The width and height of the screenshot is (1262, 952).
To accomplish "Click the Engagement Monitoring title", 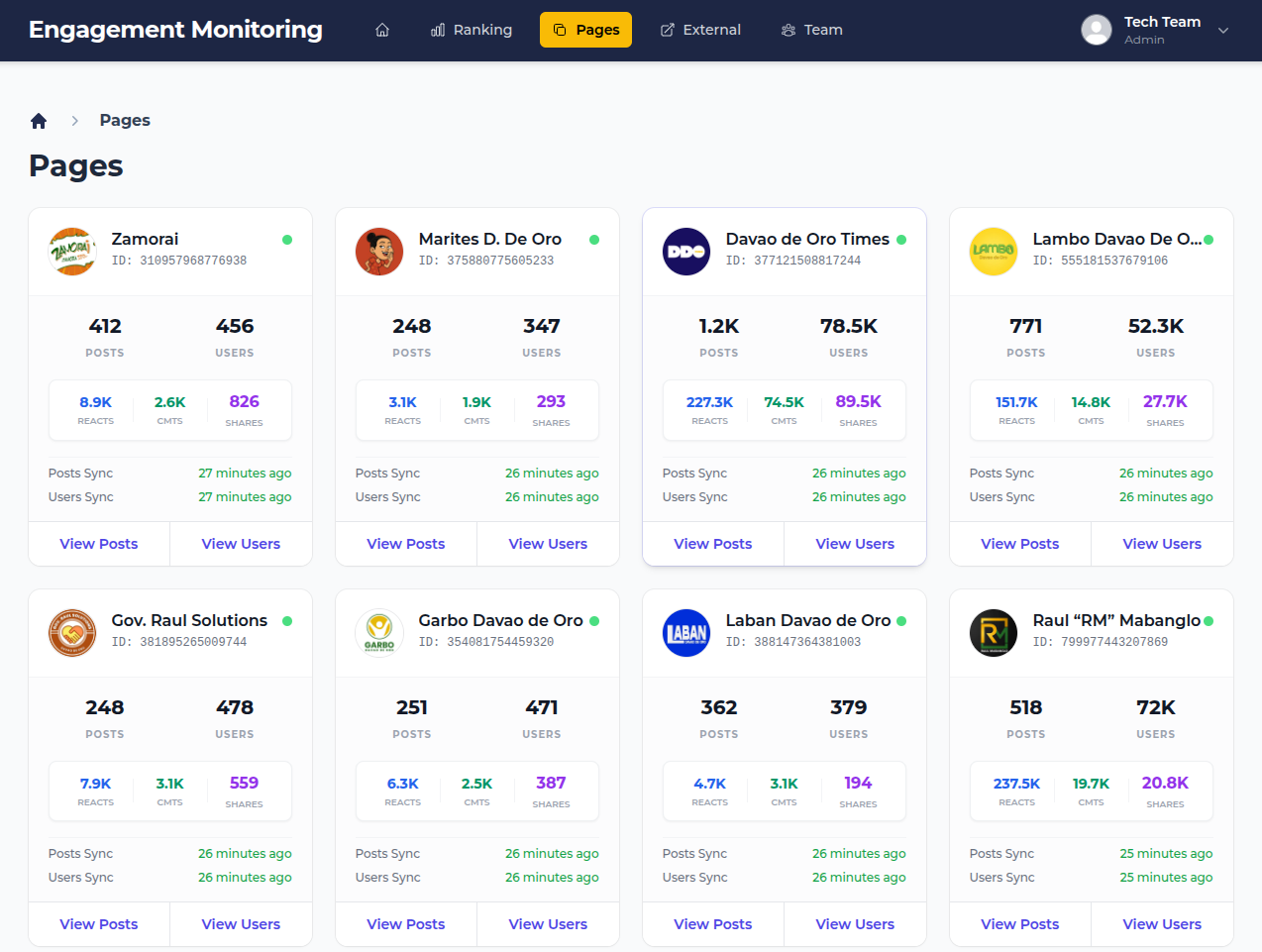I will (x=175, y=30).
